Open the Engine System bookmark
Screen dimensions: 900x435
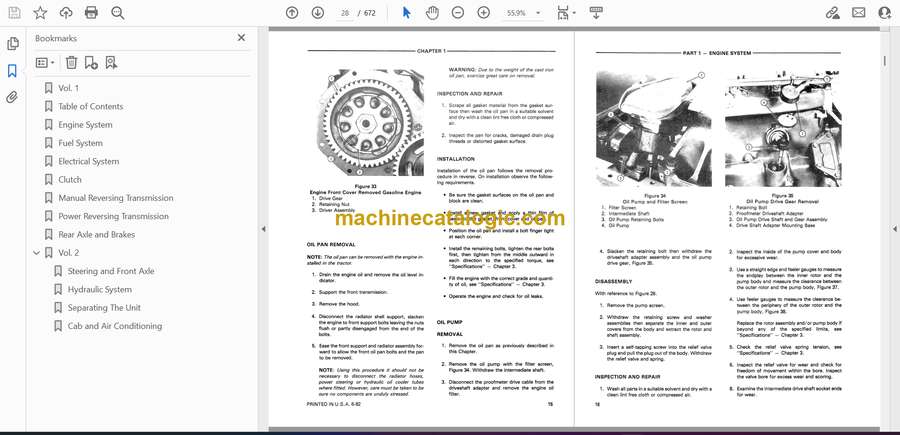[86, 125]
